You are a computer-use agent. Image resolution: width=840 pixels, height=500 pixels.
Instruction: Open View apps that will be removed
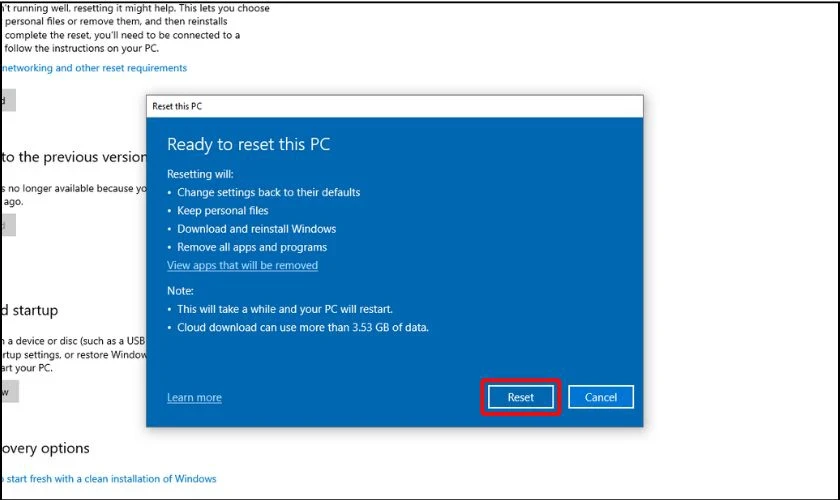[242, 265]
